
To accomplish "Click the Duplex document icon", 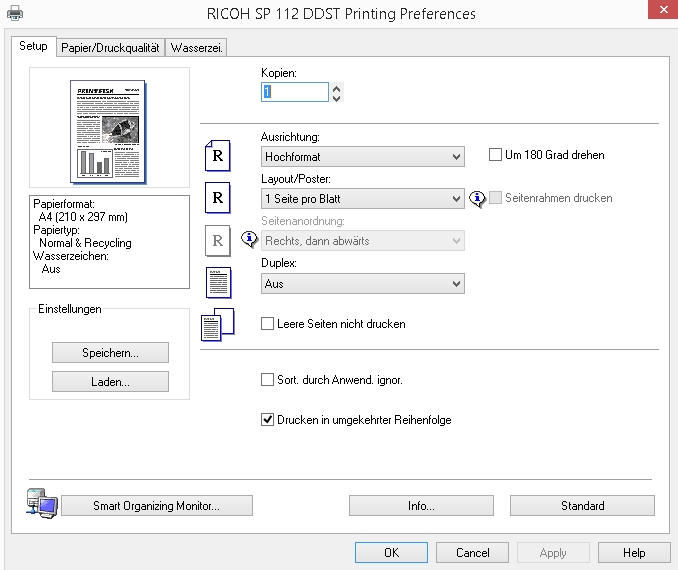I will 218,283.
